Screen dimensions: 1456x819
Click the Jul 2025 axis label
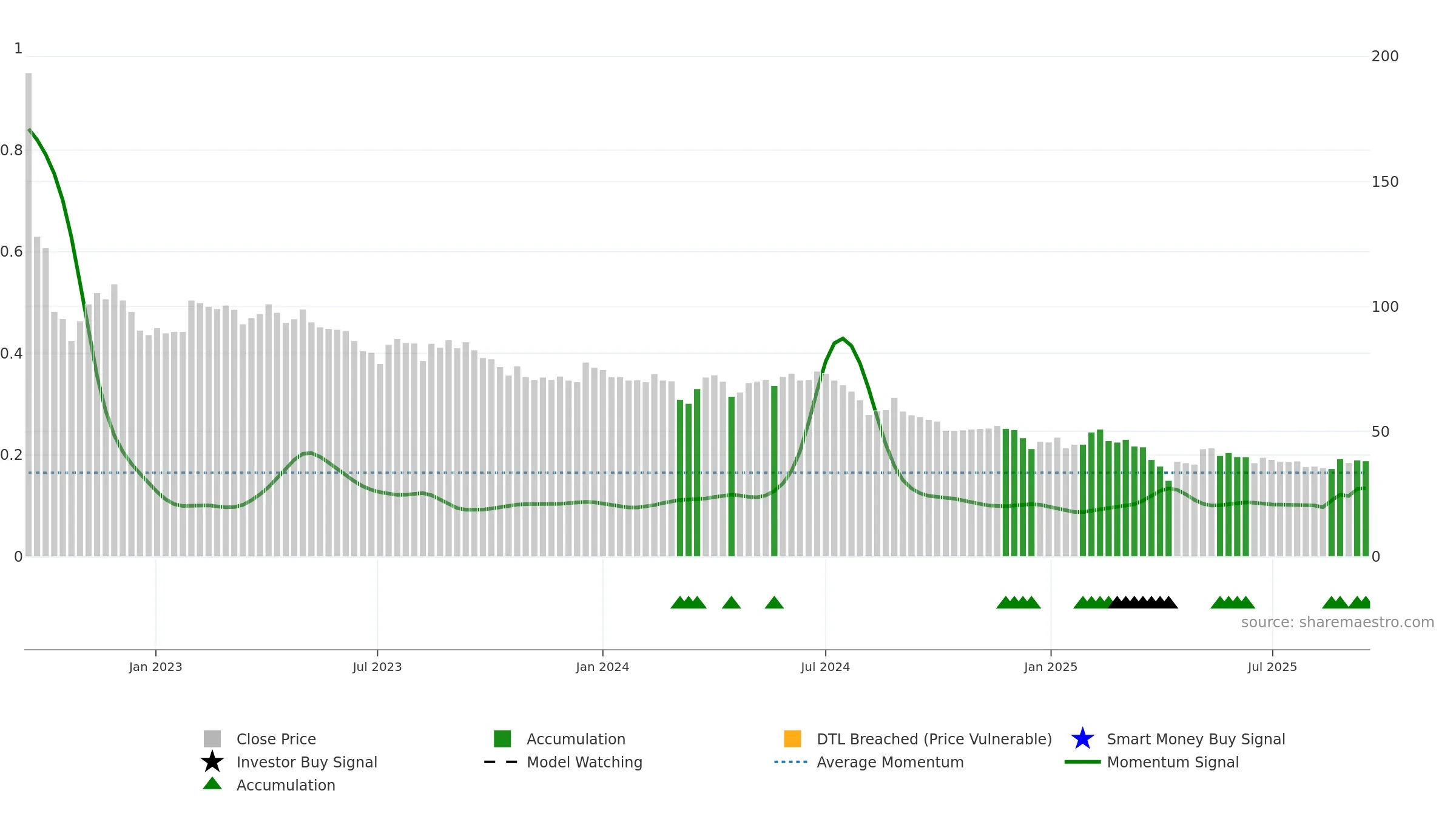coord(1272,667)
